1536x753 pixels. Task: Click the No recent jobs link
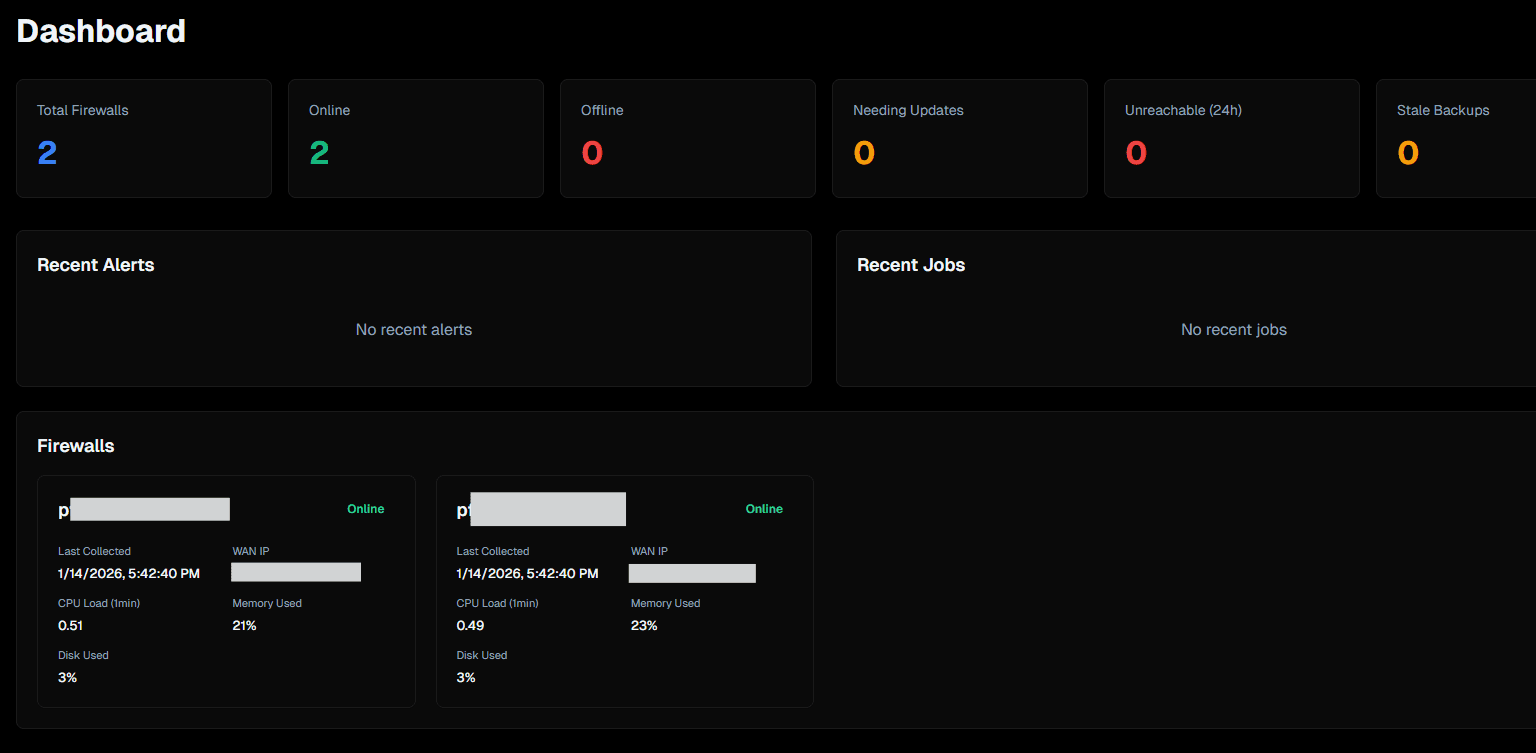click(x=1233, y=329)
